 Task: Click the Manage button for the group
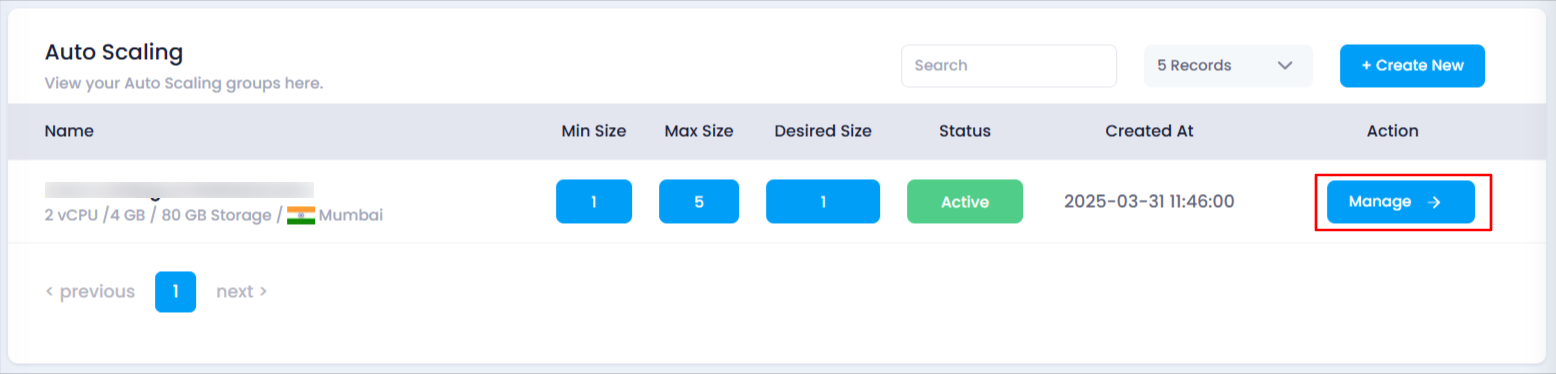tap(1400, 202)
